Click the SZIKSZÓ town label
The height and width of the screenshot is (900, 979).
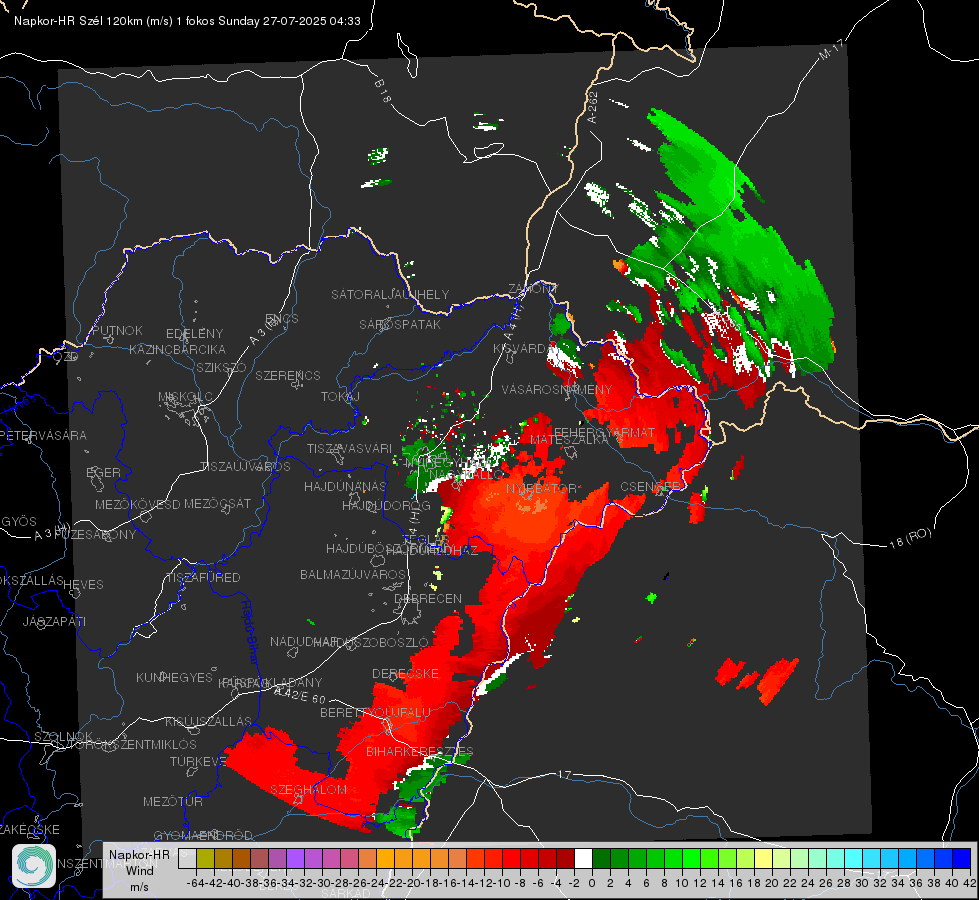point(221,368)
